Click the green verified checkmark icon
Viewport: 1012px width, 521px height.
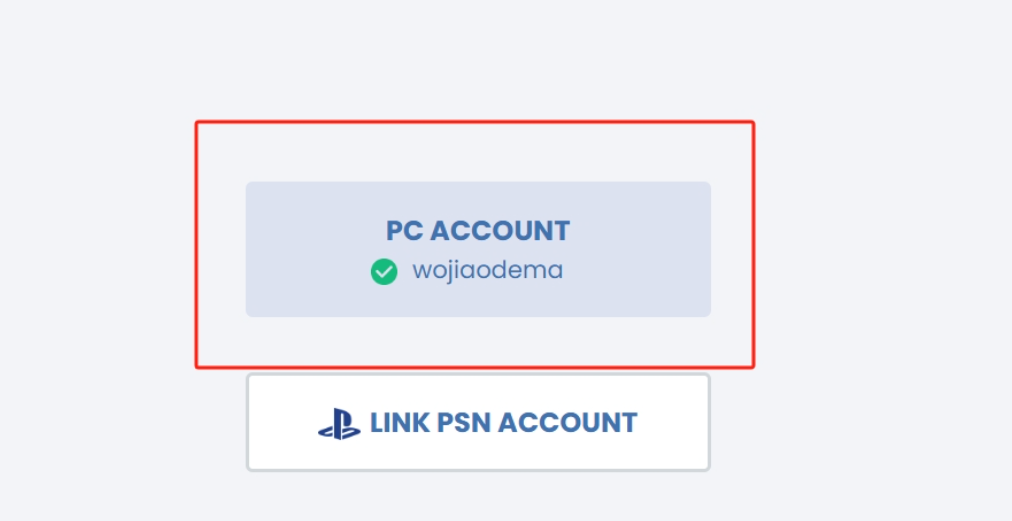(384, 271)
